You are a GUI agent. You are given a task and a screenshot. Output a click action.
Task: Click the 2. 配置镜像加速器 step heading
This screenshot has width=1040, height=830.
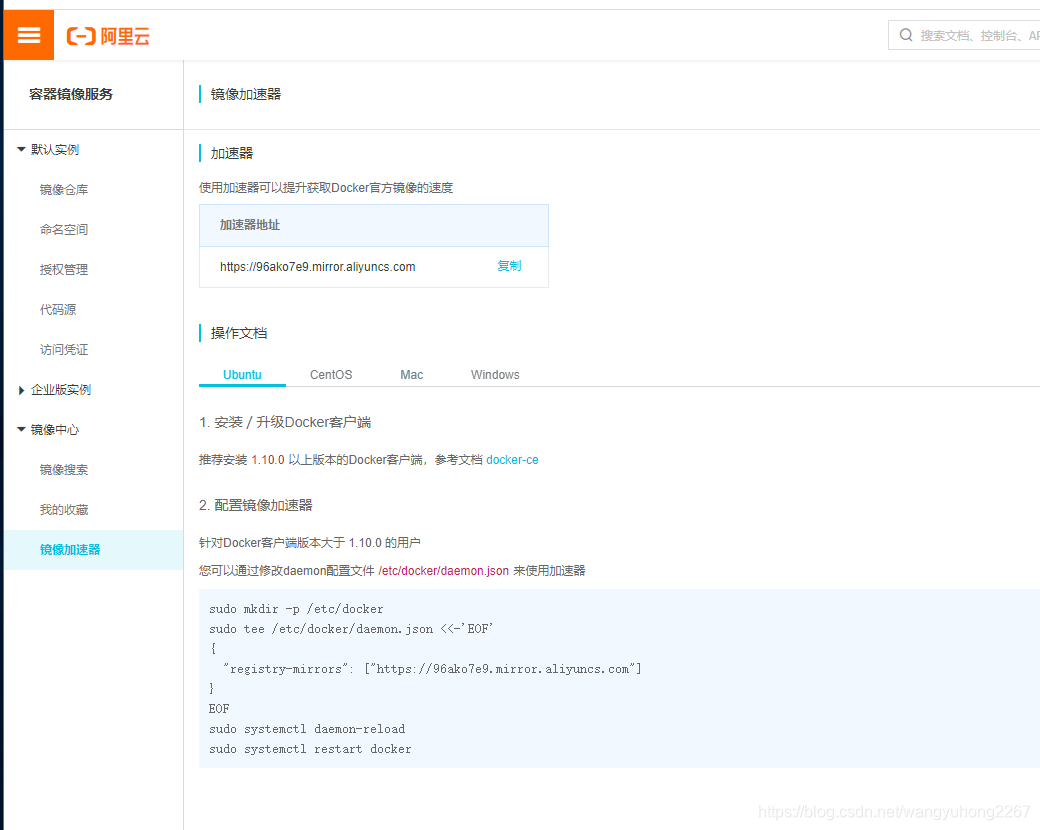(256, 506)
